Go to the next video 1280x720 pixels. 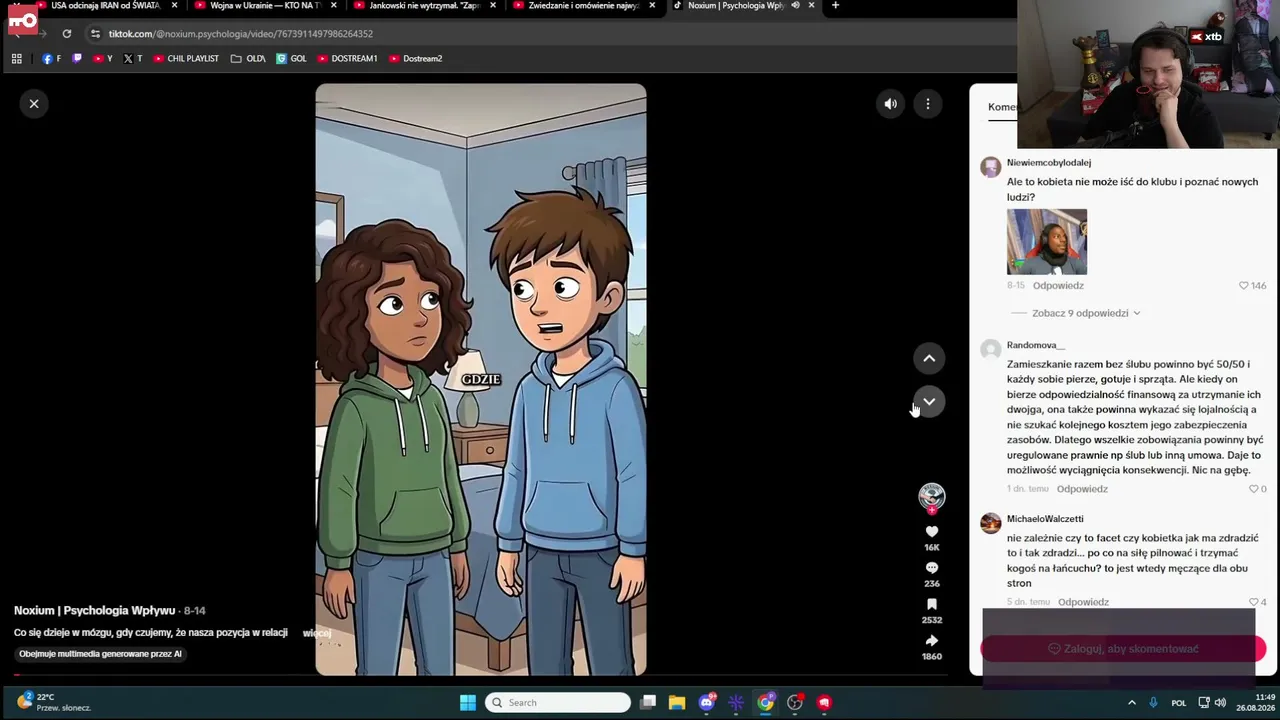coord(929,402)
